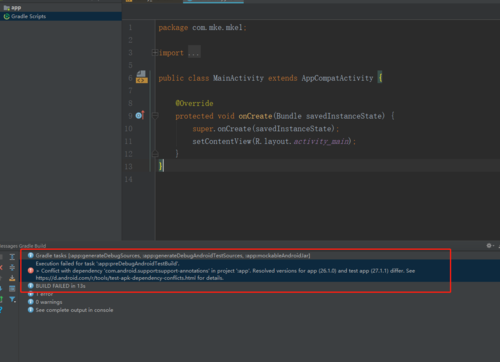500x362 pixels.
Task: Click the onCreate method name on line 9
Action: tap(255, 116)
